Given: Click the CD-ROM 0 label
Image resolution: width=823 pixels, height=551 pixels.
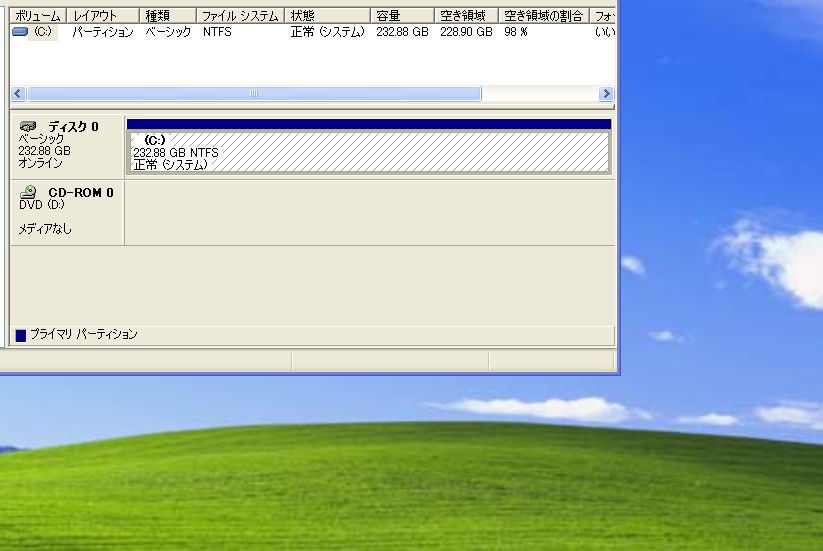Looking at the screenshot, I should (81, 193).
